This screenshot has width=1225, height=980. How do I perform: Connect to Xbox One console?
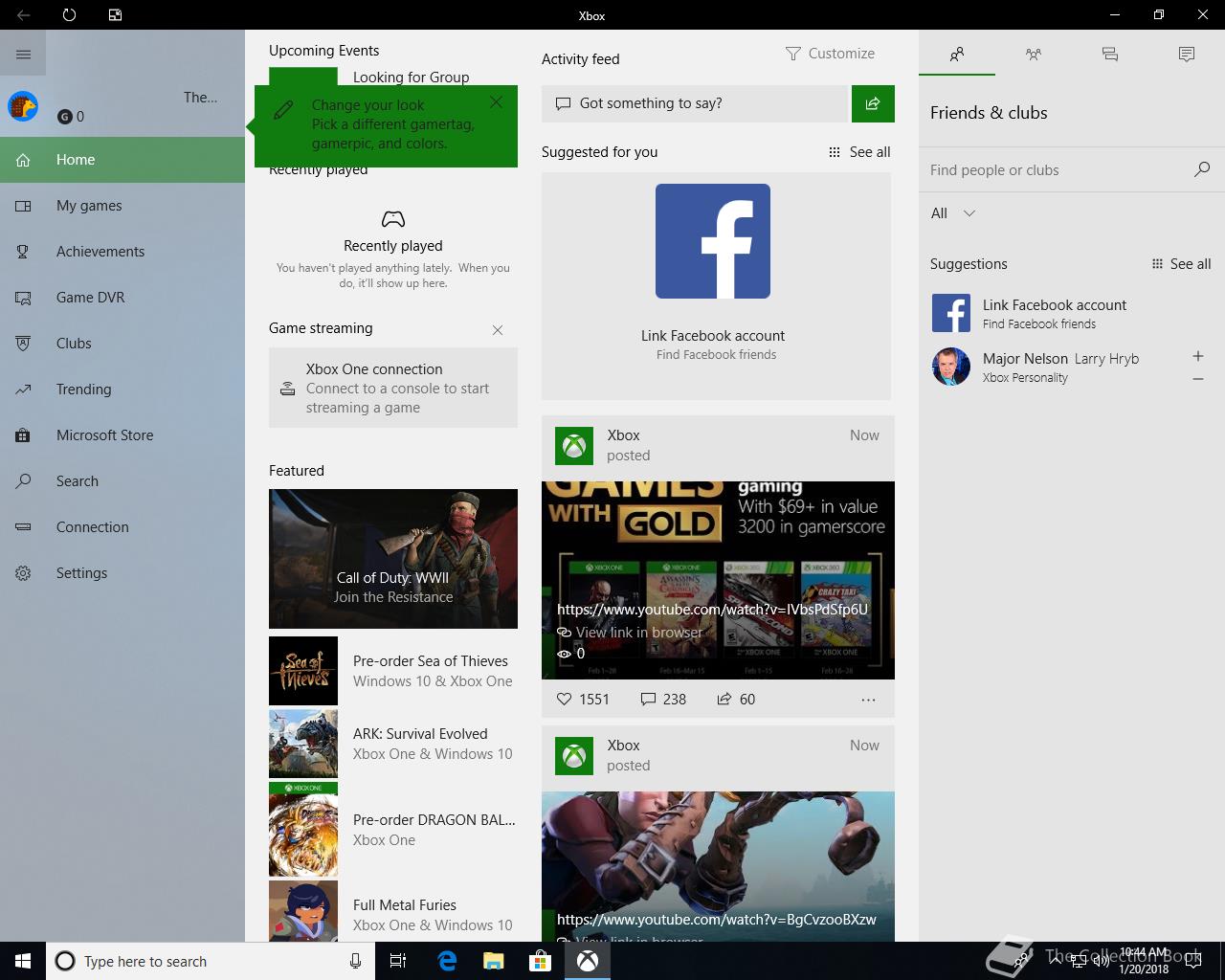pos(393,388)
